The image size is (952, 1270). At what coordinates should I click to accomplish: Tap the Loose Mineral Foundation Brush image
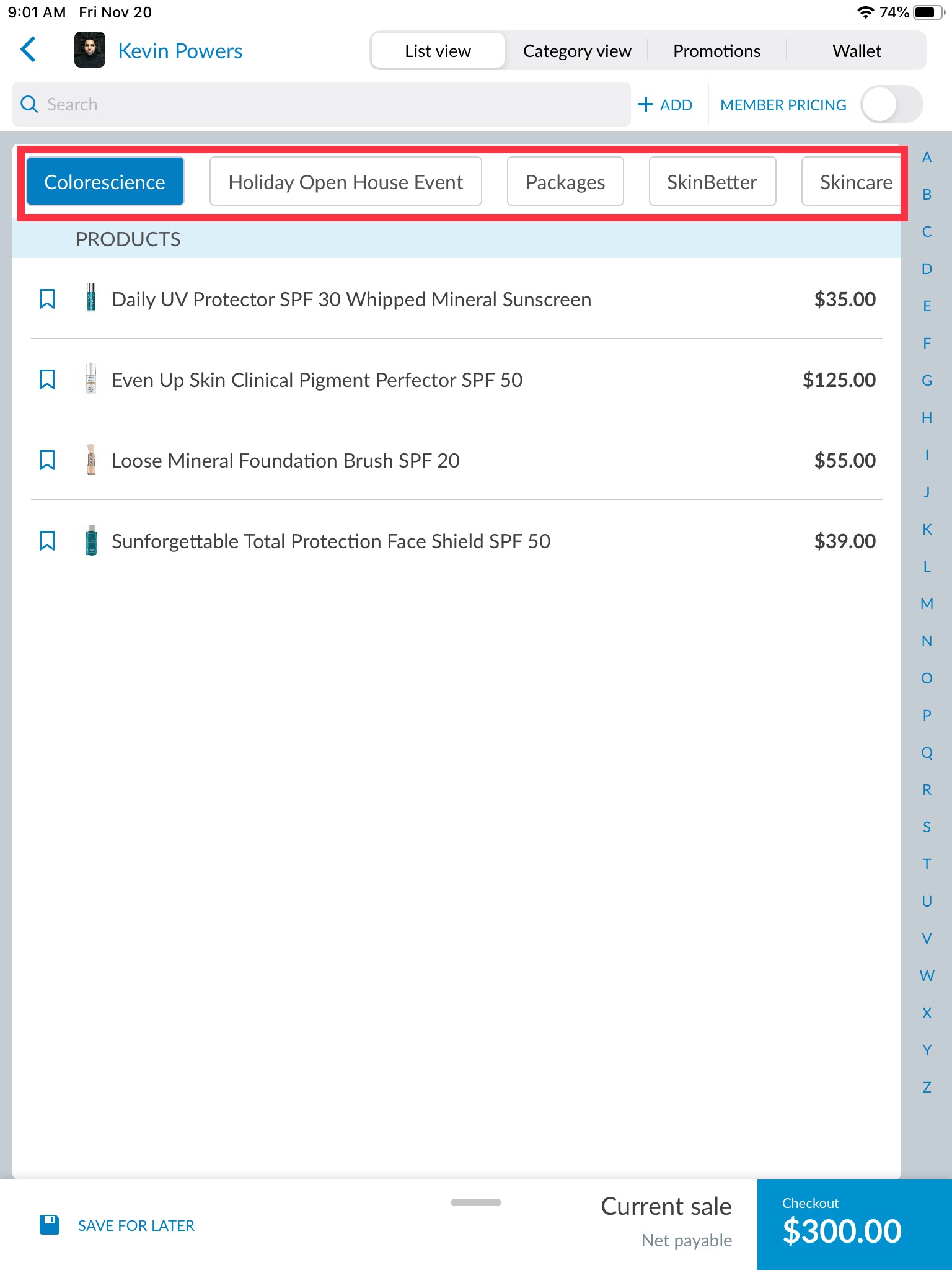coord(91,460)
